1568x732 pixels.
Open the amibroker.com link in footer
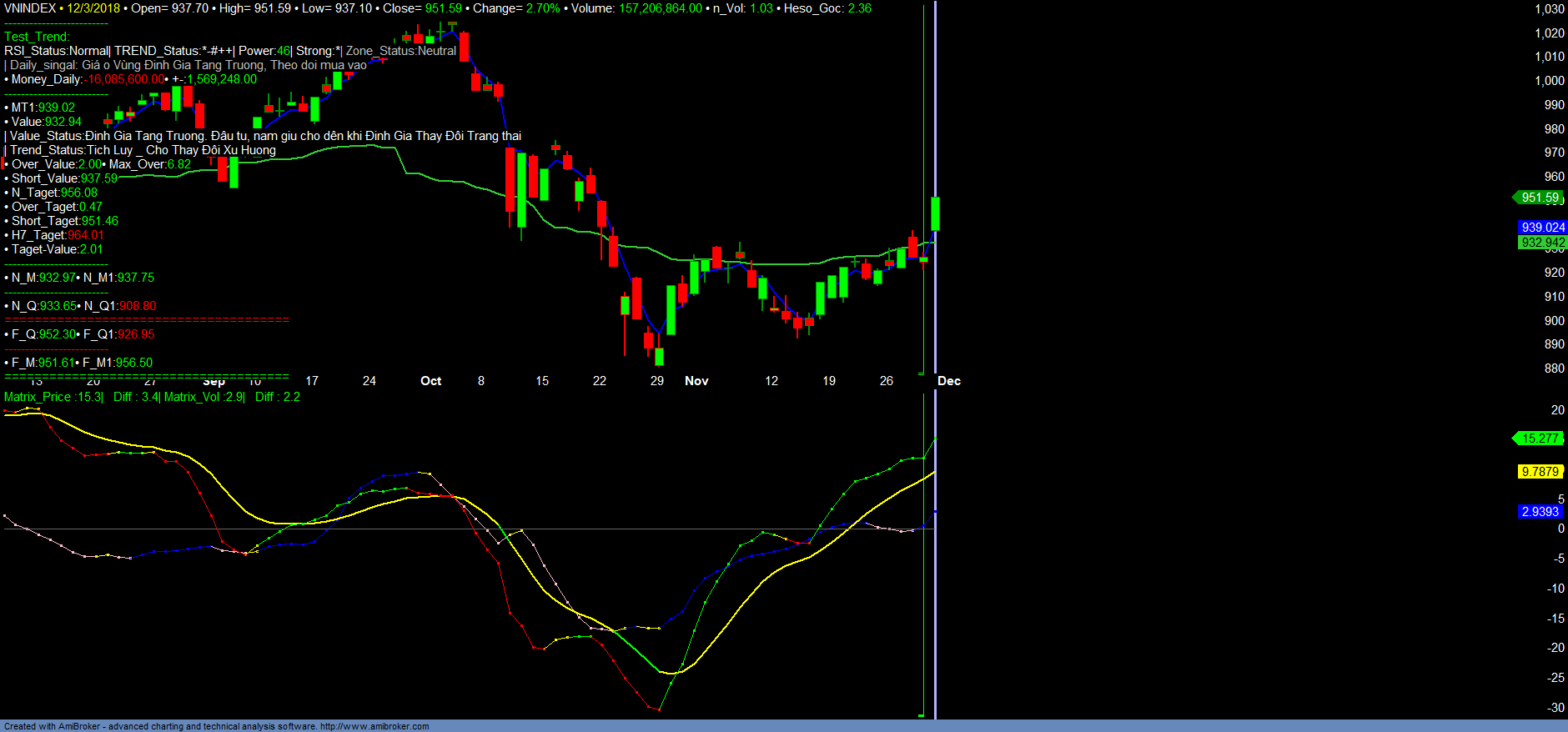pyautogui.click(x=374, y=726)
